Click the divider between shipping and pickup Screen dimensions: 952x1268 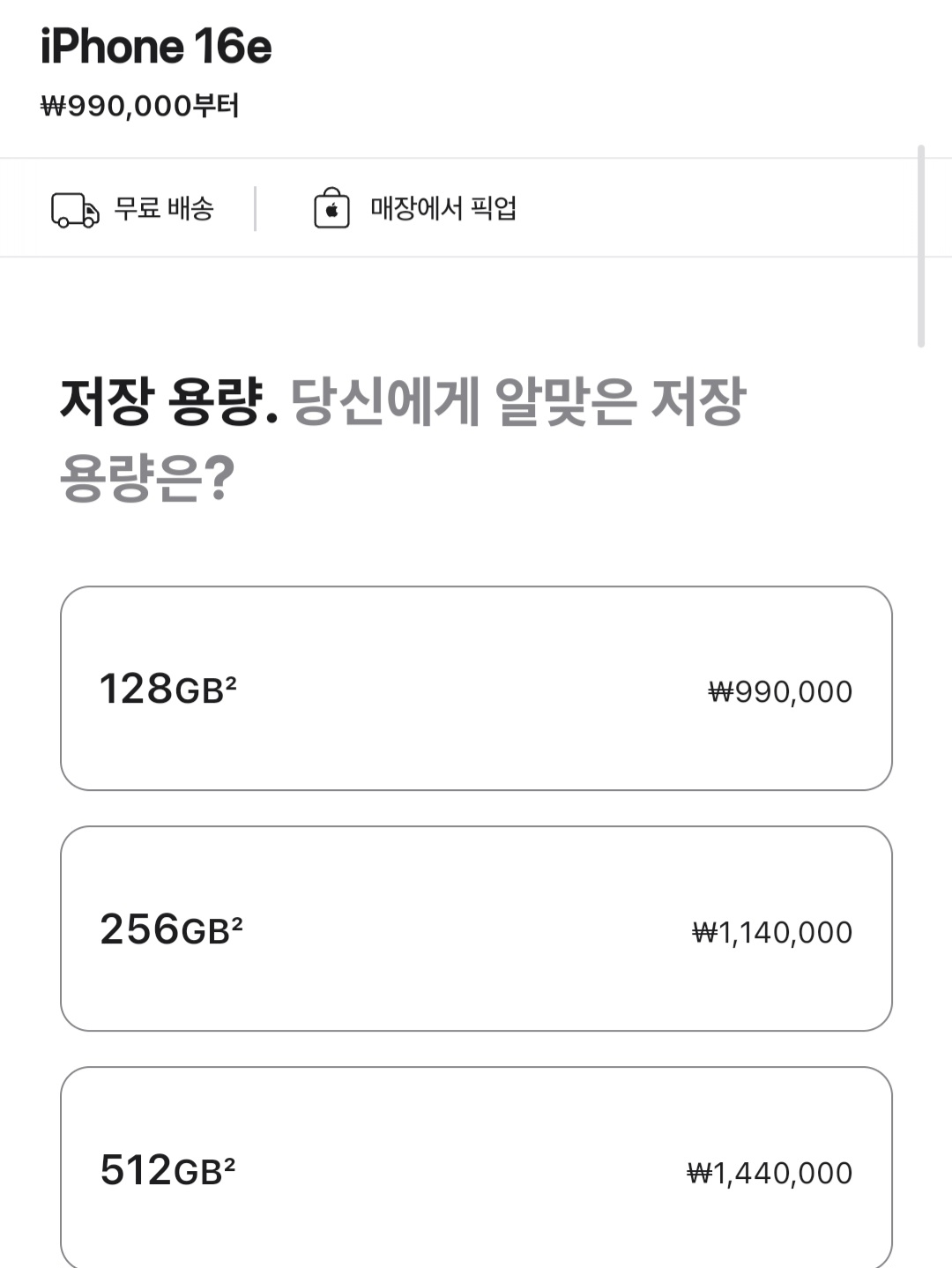[x=255, y=209]
